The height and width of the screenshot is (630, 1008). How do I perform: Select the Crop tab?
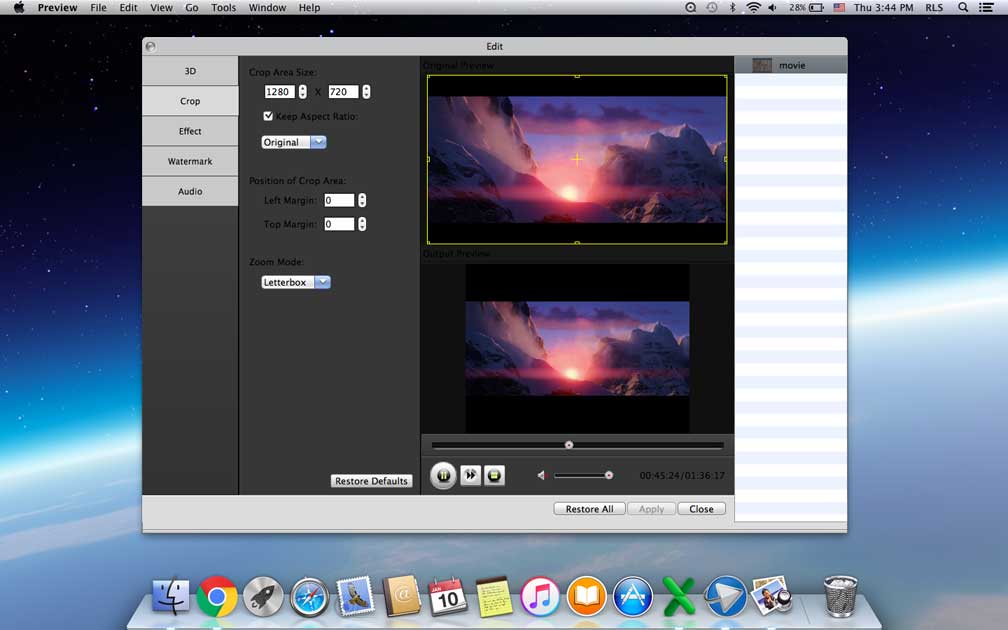pyautogui.click(x=190, y=101)
